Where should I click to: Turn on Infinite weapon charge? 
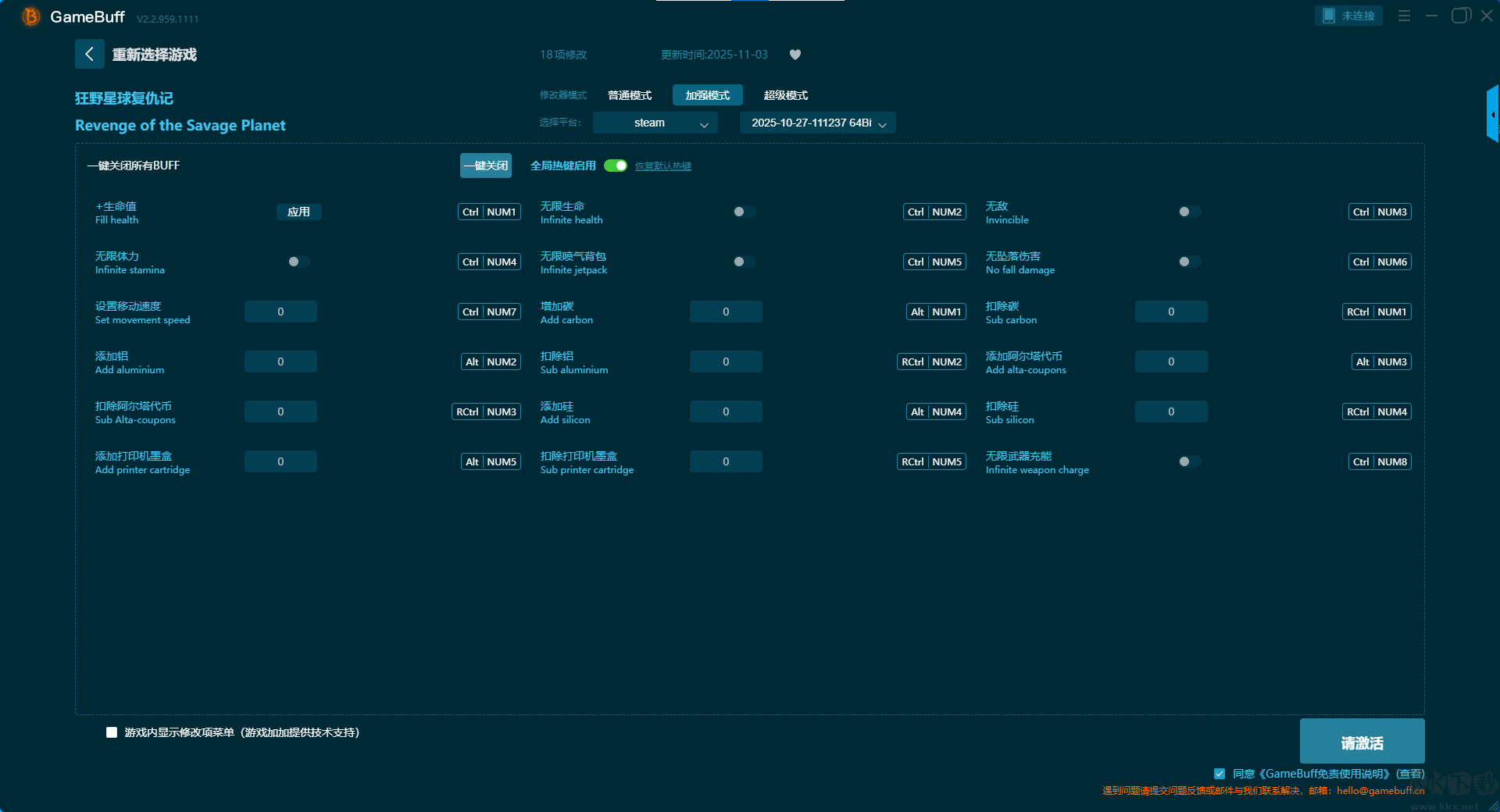pyautogui.click(x=1189, y=461)
